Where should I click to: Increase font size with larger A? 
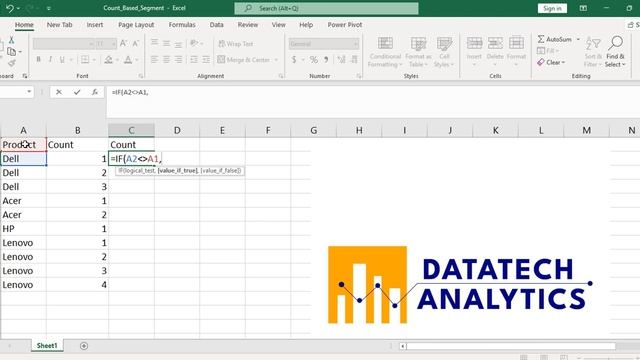124,43
